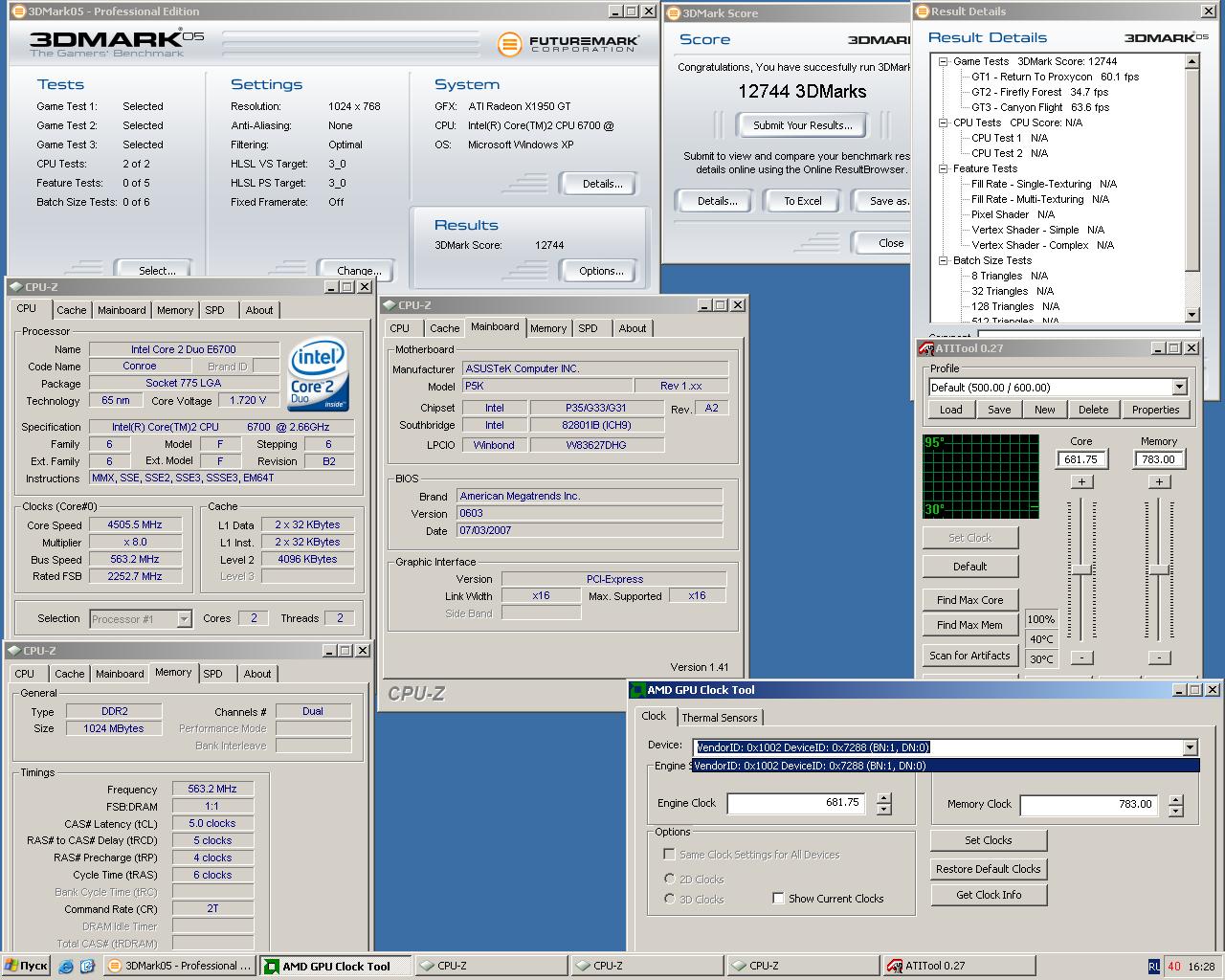Switch to Thermal Sensors tab
This screenshot has width=1225, height=980.
[719, 718]
